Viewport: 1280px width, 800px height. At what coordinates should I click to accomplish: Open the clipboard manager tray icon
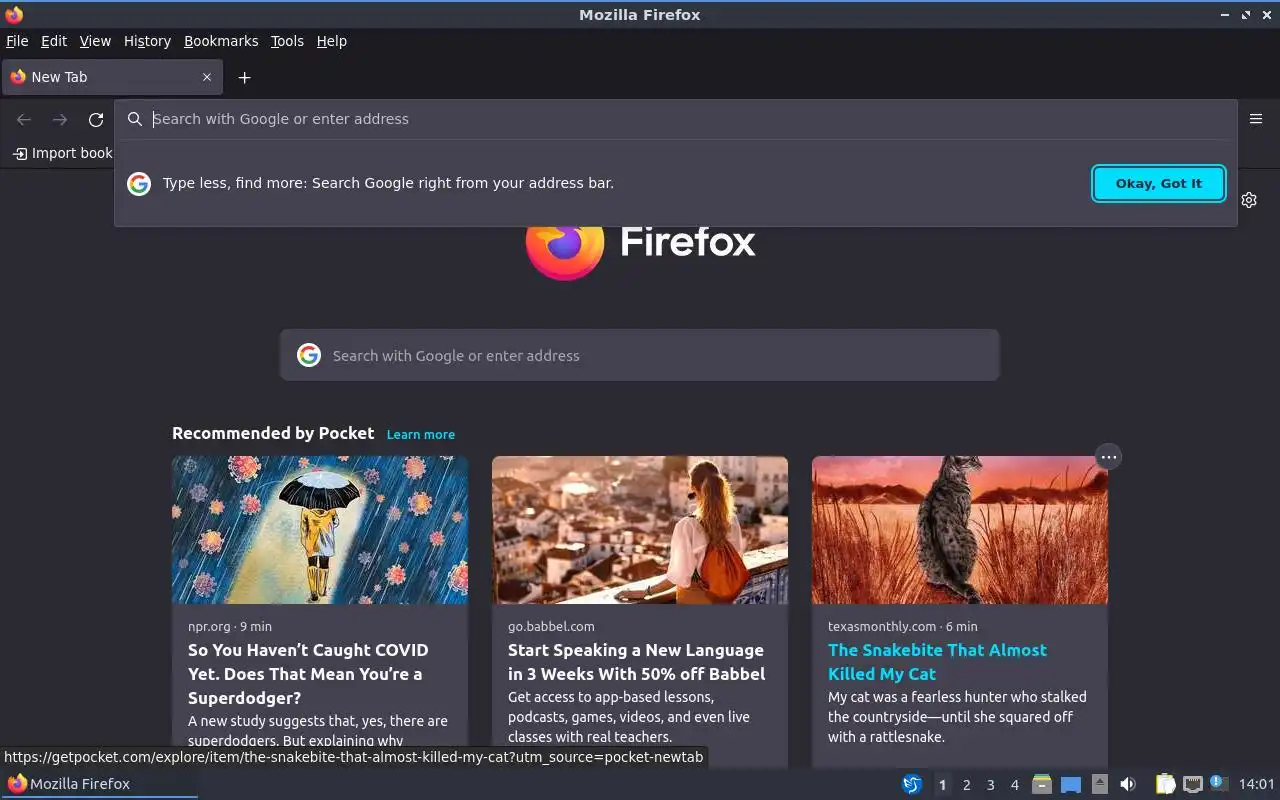1165,784
